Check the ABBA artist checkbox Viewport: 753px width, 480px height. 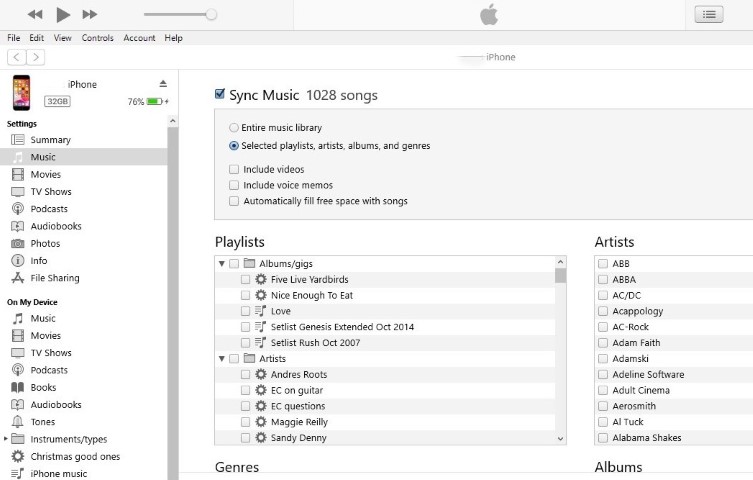[603, 280]
